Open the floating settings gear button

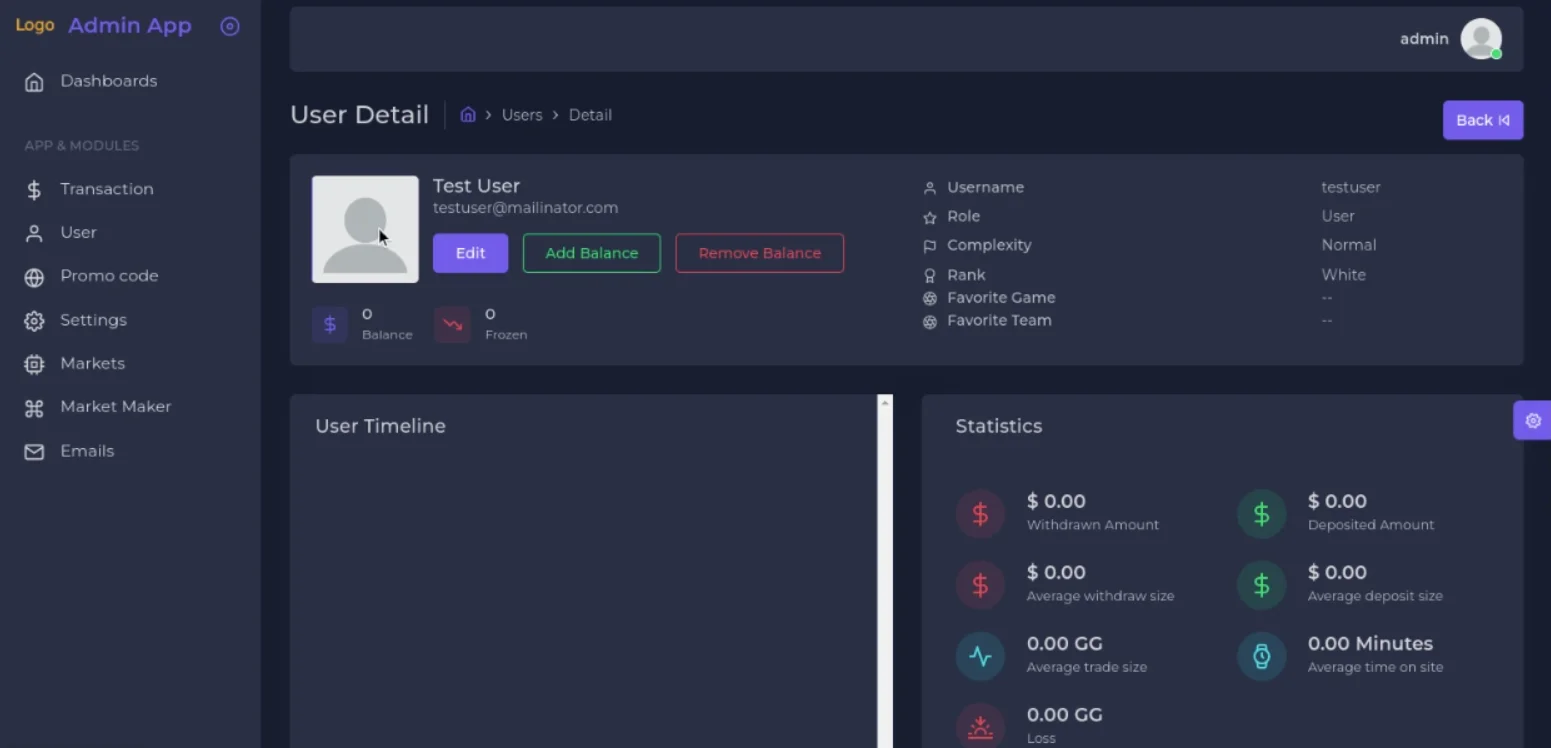(x=1532, y=421)
